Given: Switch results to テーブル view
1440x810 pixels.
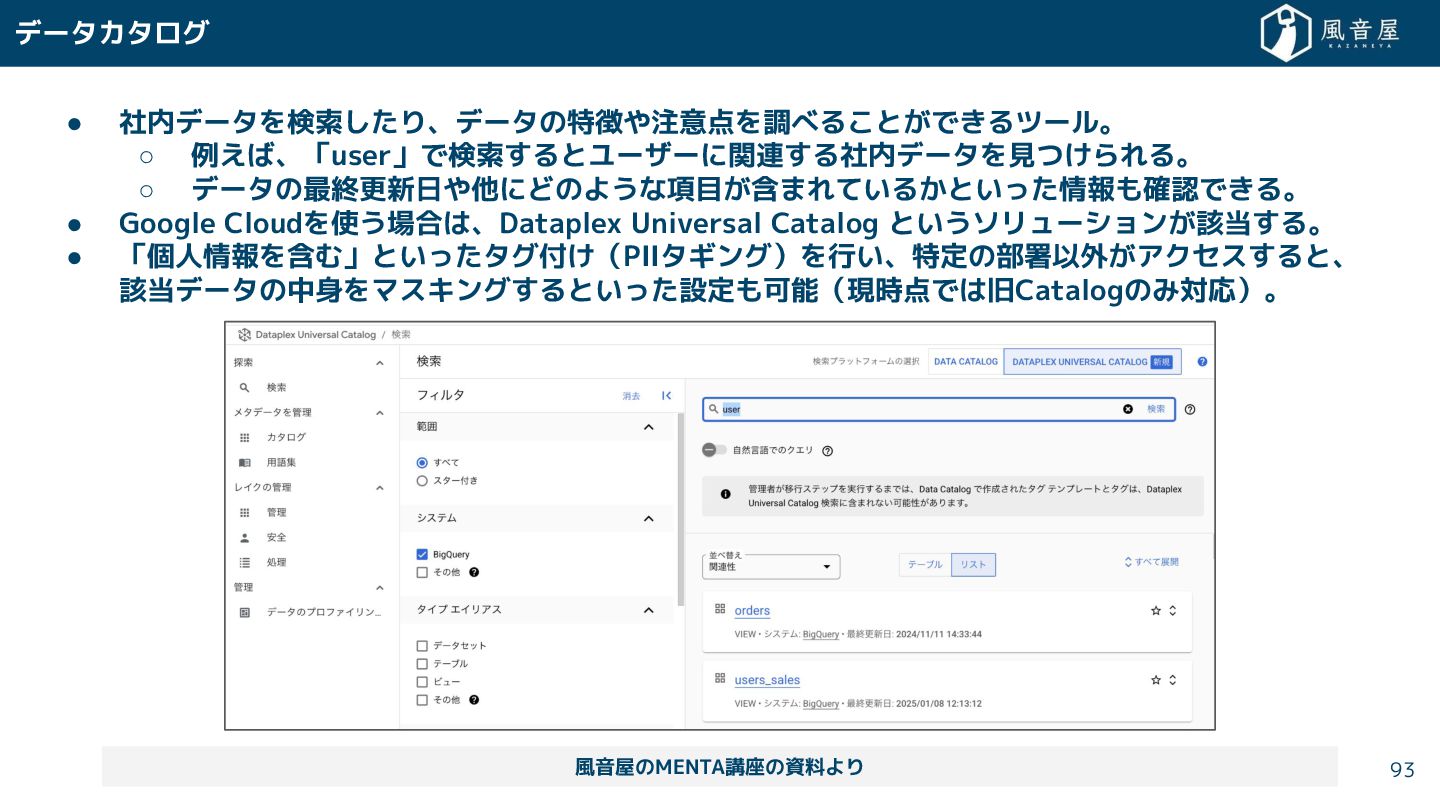Looking at the screenshot, I should point(925,565).
